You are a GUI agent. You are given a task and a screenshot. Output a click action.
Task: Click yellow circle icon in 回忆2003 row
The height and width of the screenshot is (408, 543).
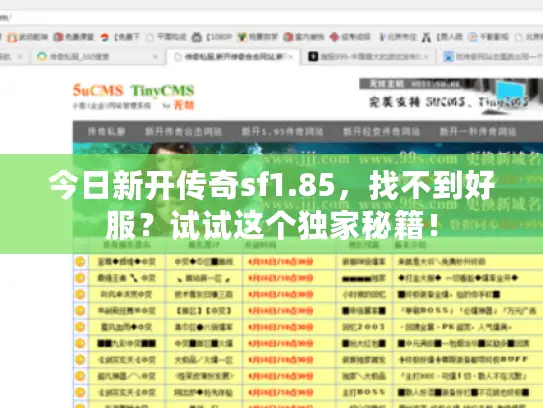tap(80, 327)
